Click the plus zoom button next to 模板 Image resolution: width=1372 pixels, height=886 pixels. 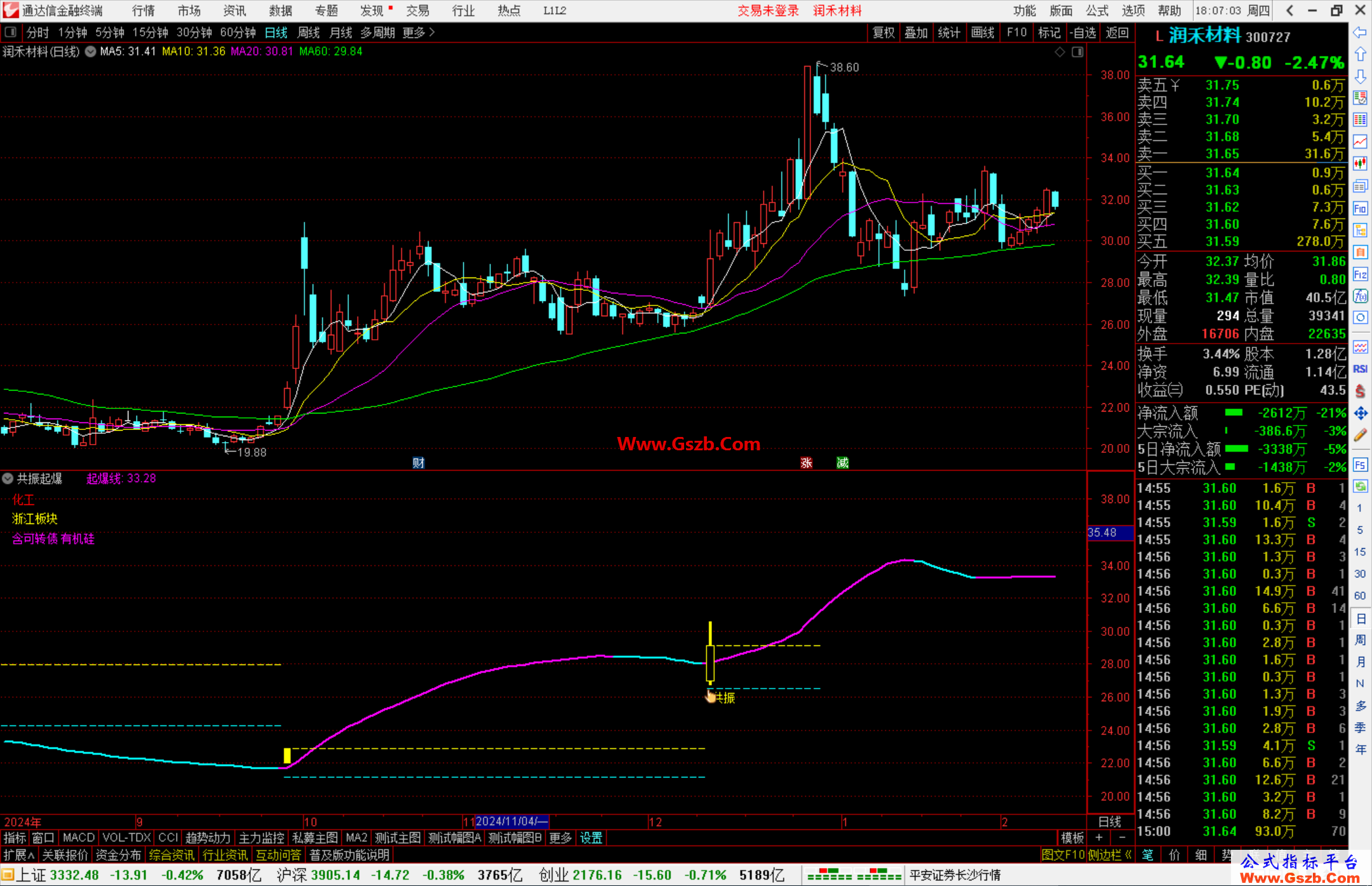click(1099, 838)
